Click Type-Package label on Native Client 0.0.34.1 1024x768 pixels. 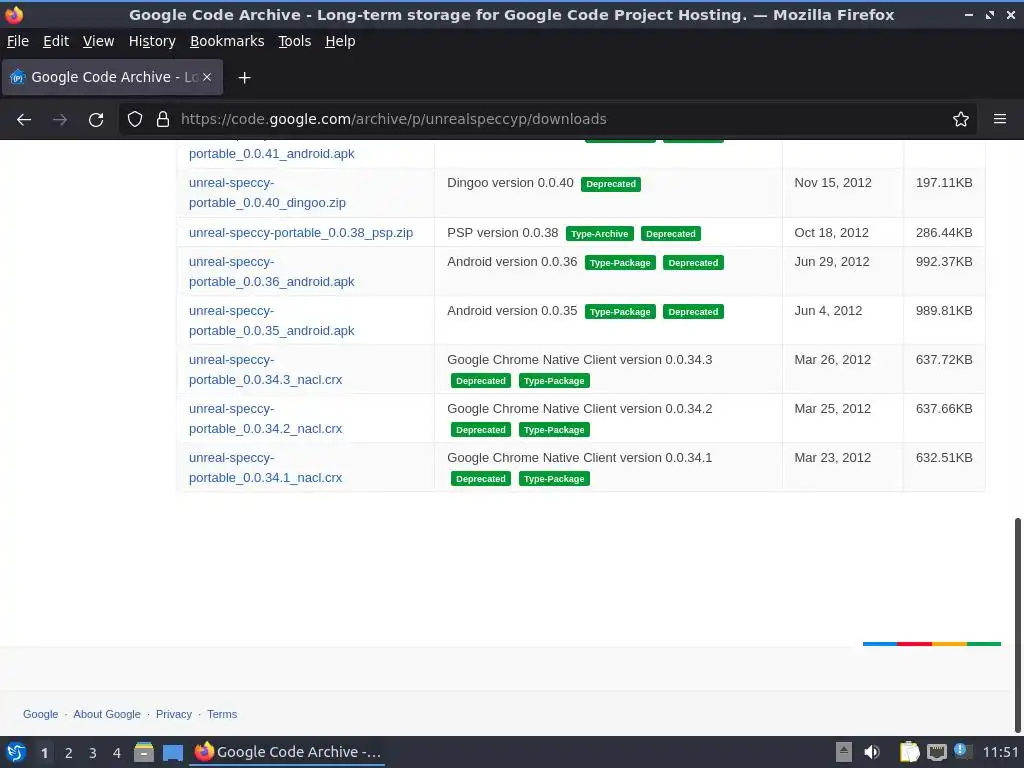(554, 479)
